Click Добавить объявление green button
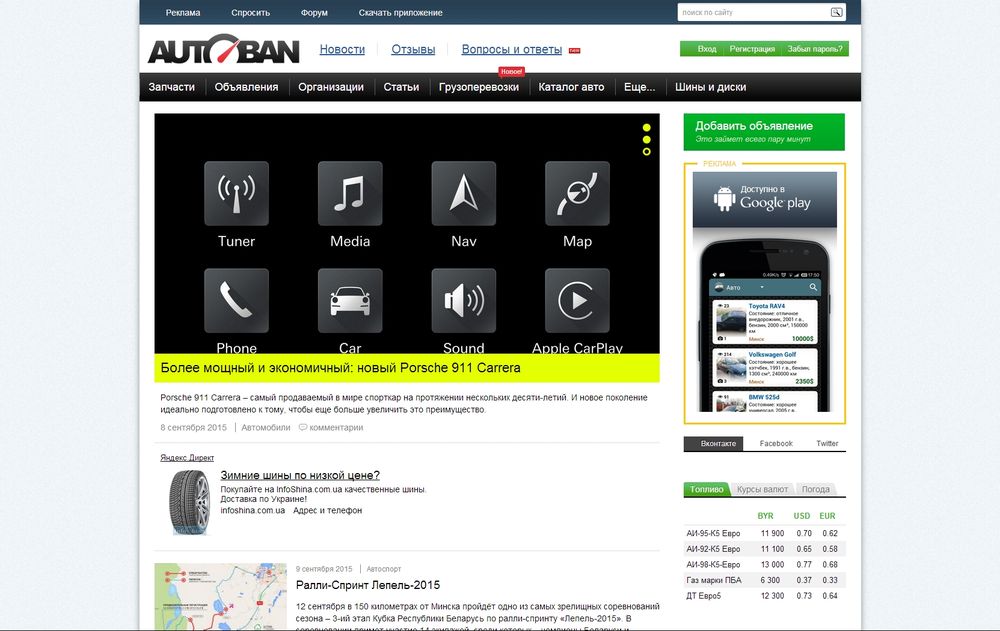This screenshot has height=631, width=1000. tap(764, 132)
